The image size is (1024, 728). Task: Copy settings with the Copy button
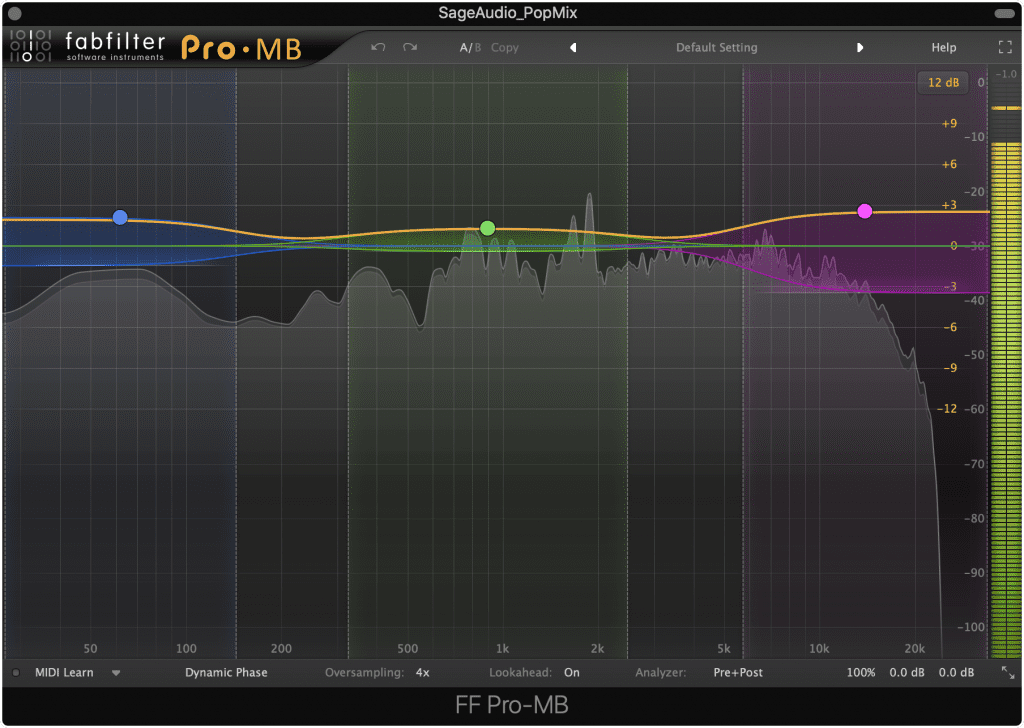[505, 48]
